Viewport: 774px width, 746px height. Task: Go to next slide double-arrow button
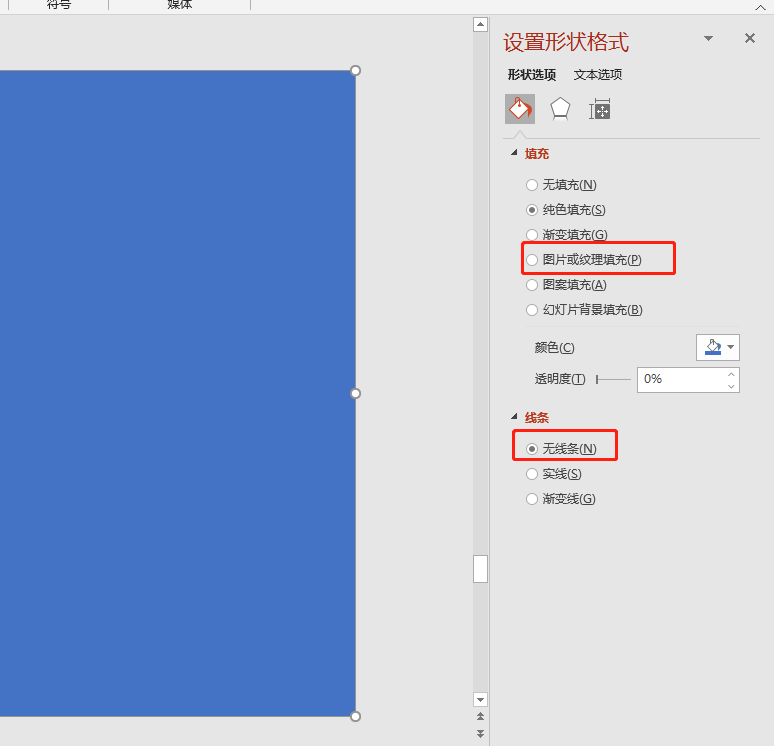[480, 734]
